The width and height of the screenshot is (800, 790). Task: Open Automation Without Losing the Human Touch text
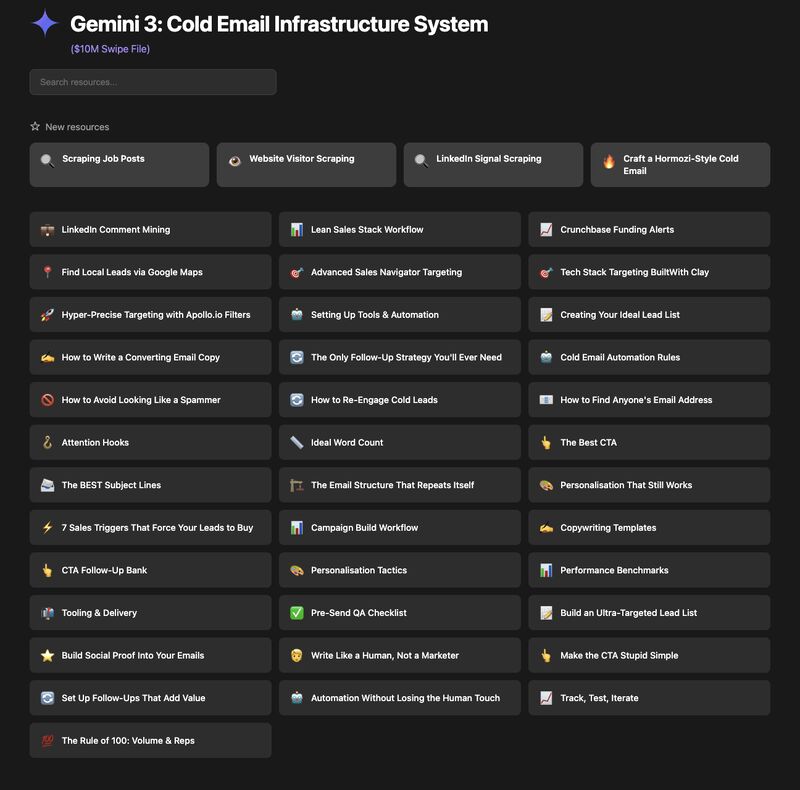point(406,698)
